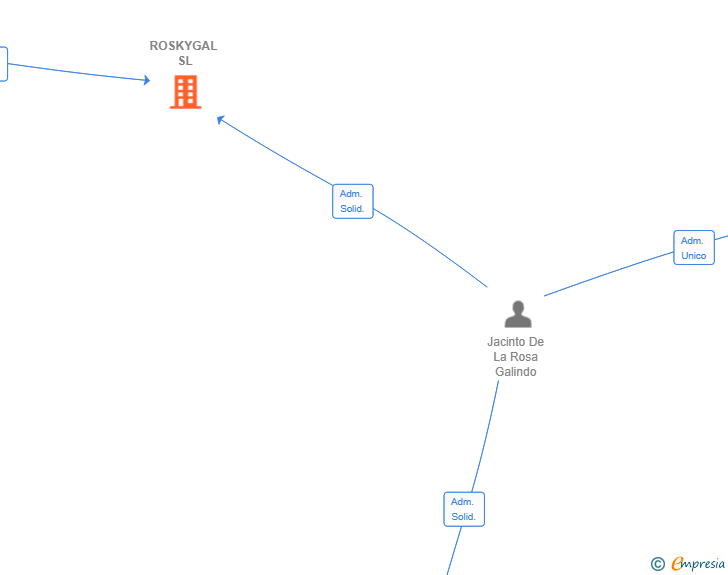Click the copyright symbol beside Empresia

coord(657,564)
